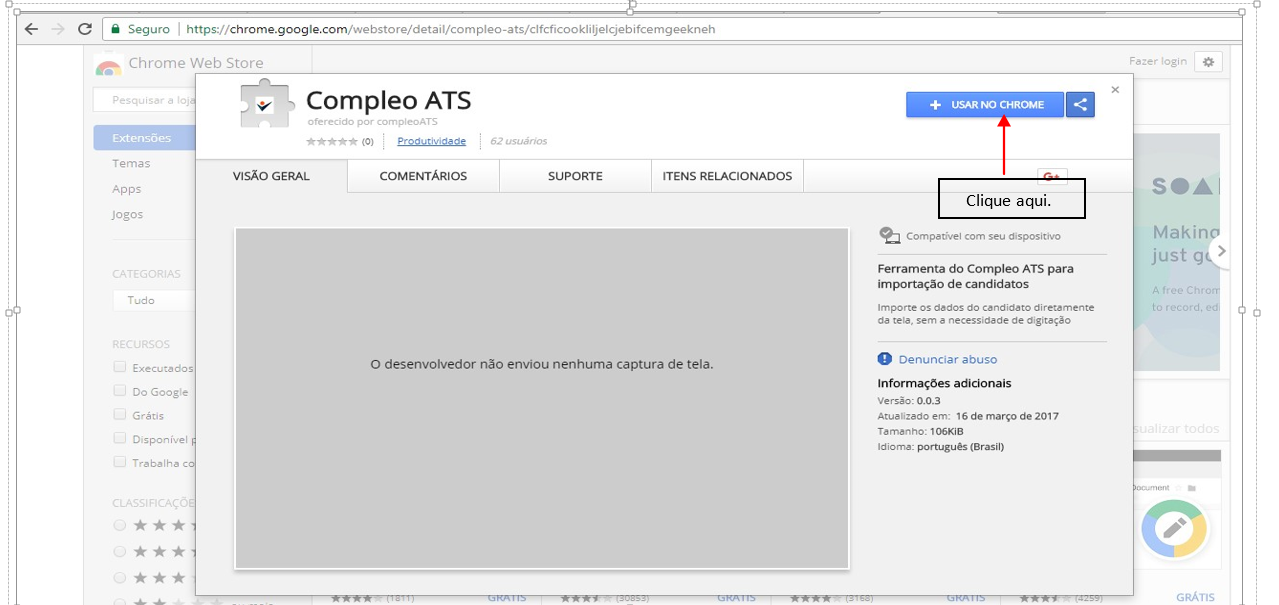Close the Compleo ATS dialog with the X
1279x605 pixels.
[1115, 90]
